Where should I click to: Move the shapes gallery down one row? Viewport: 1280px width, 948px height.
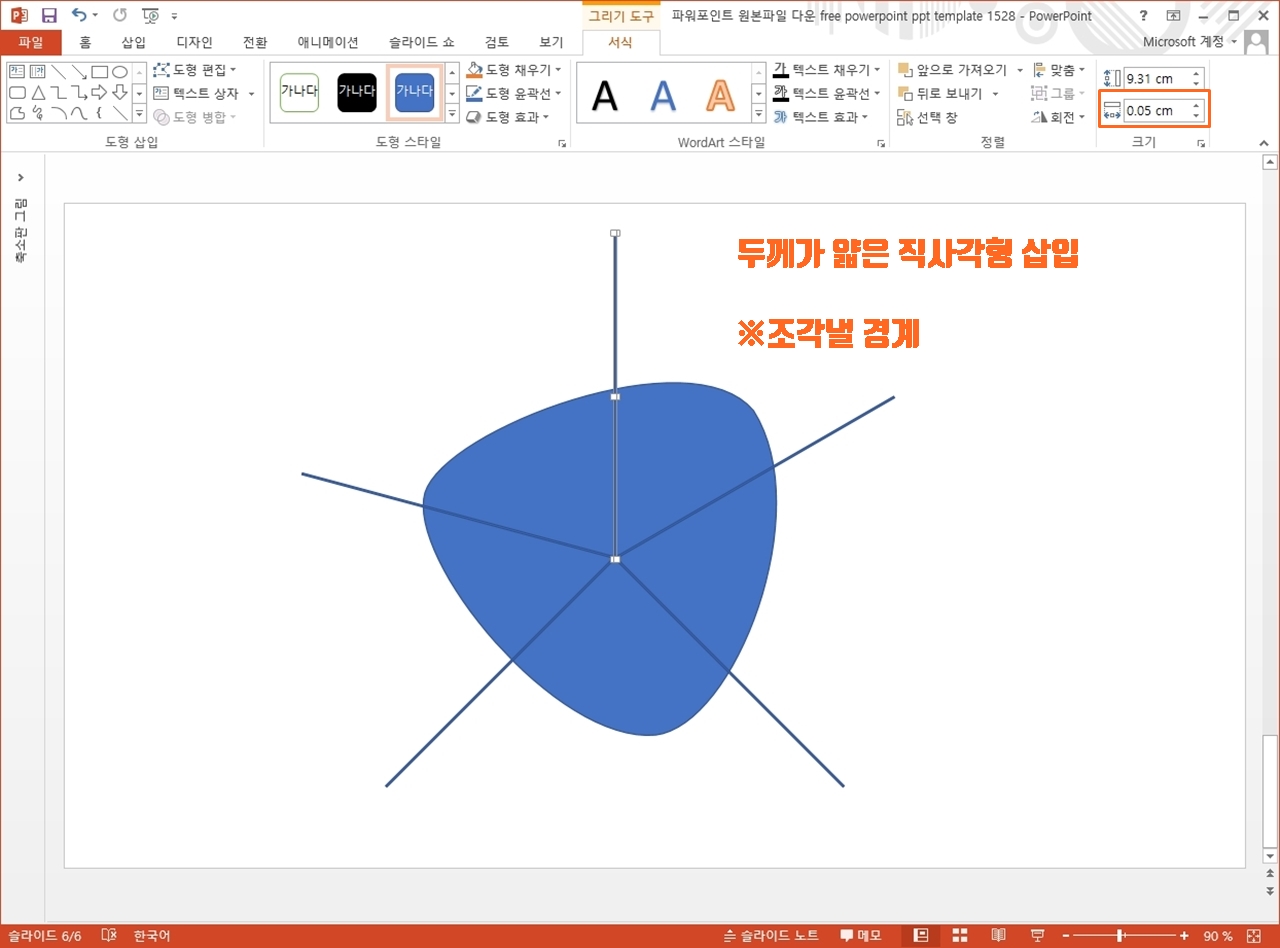pos(139,92)
